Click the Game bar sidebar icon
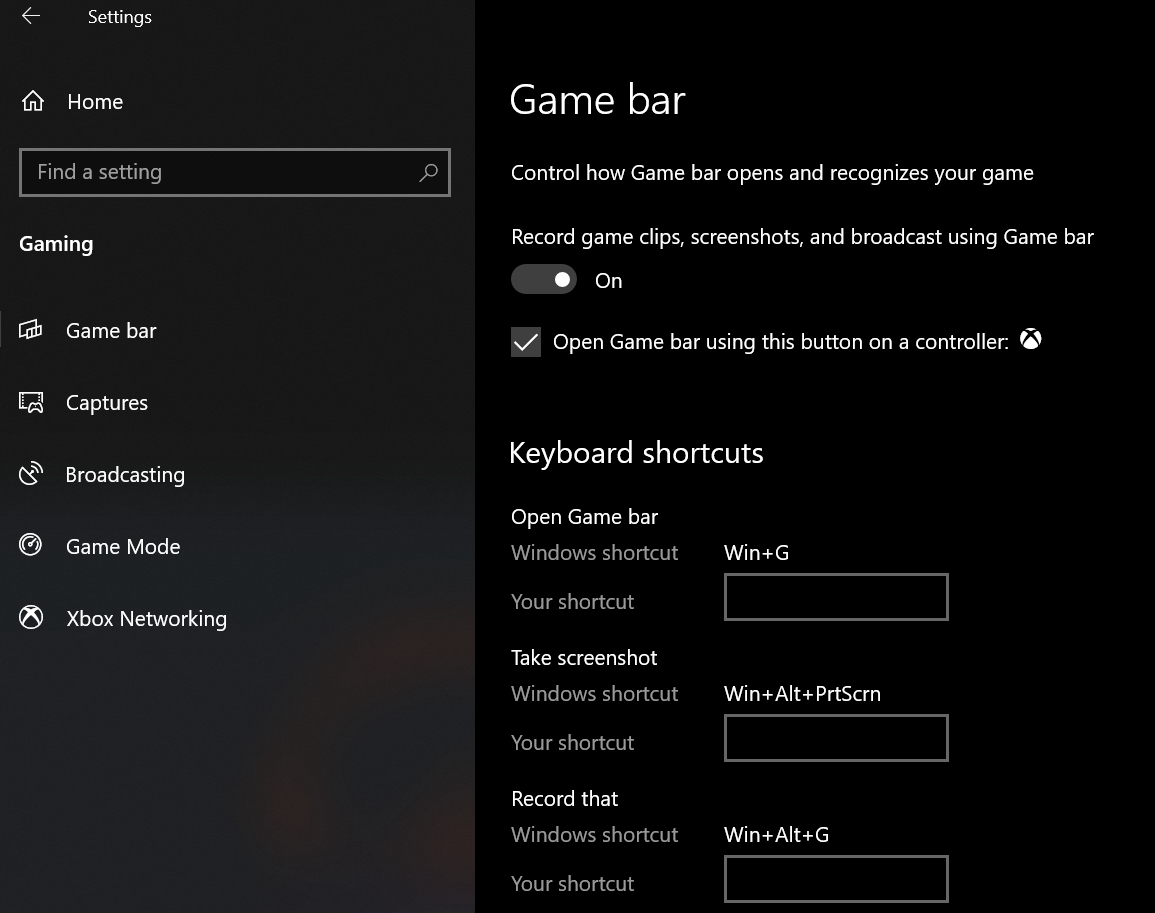1155x913 pixels. (x=30, y=329)
